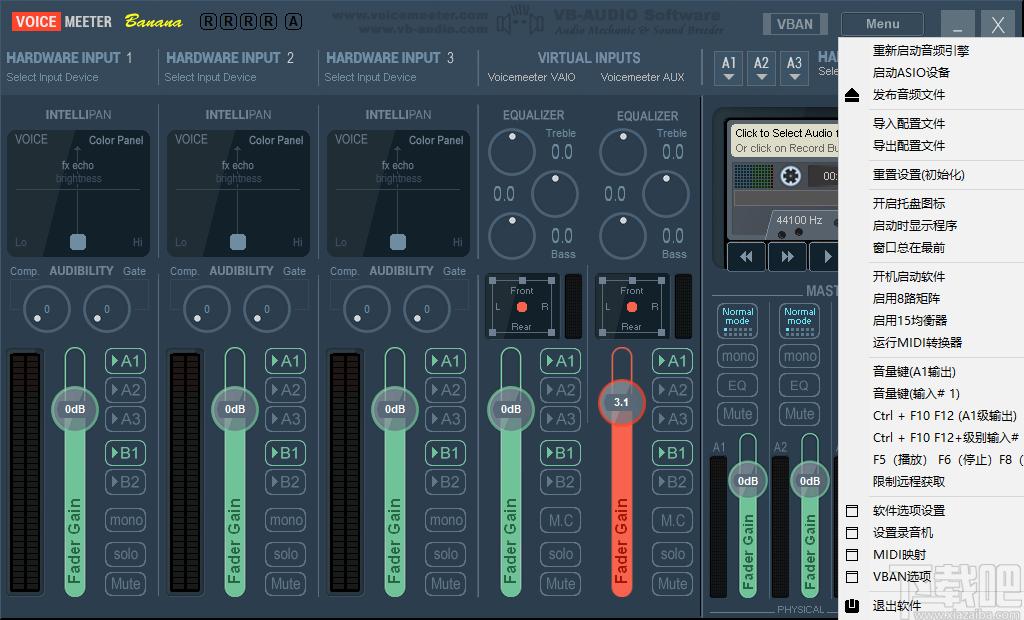The width and height of the screenshot is (1024, 620).
Task: Click Hardware Input 3 Gate knob
Action: [x=426, y=309]
